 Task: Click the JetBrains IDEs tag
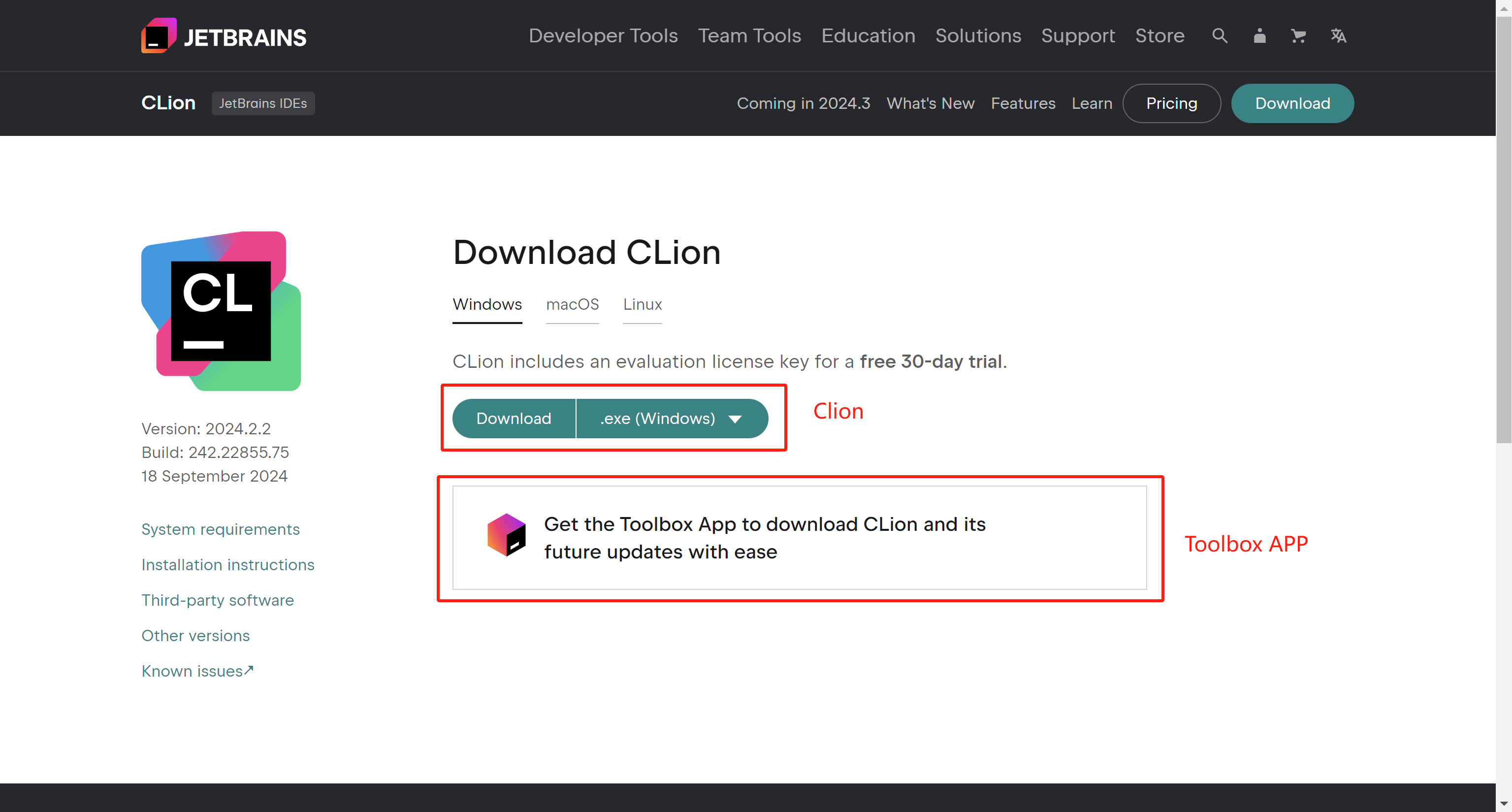[262, 103]
